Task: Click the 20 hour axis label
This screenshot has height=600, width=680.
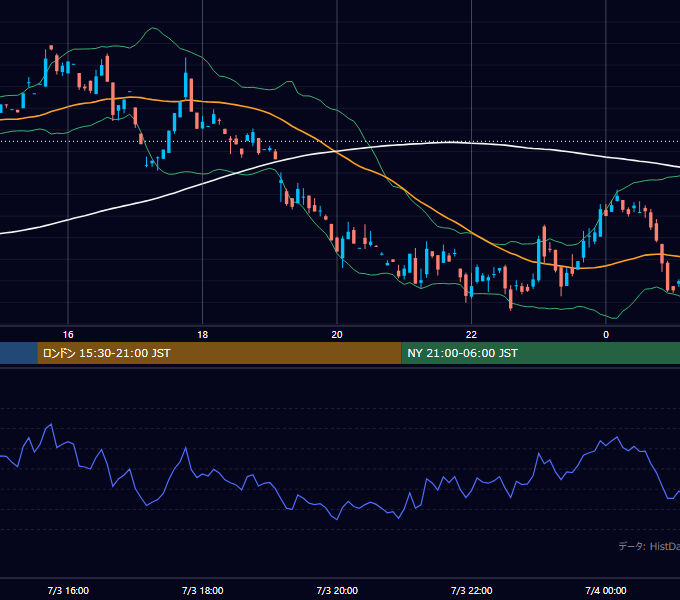Action: (337, 335)
